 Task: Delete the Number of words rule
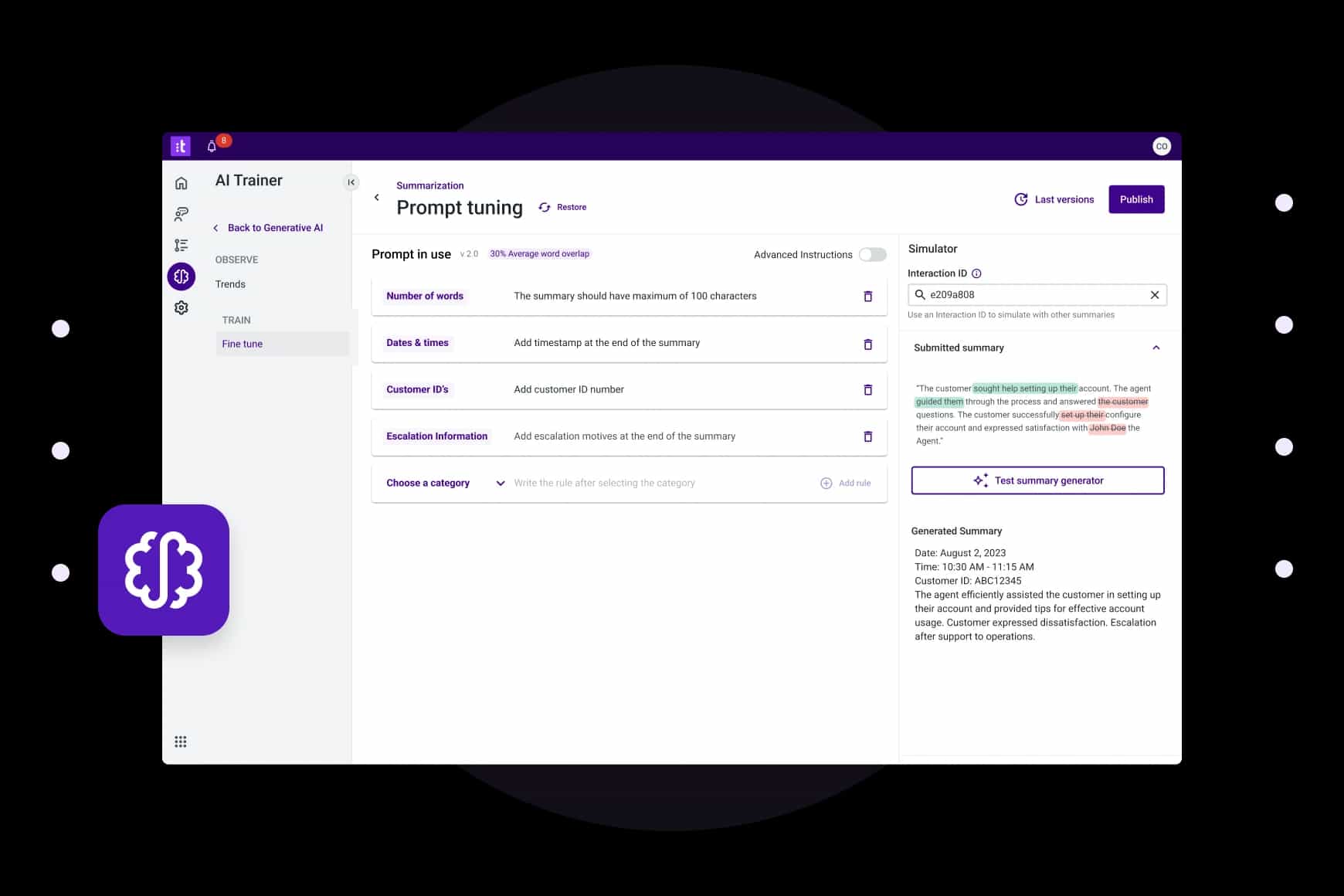pyautogui.click(x=867, y=297)
